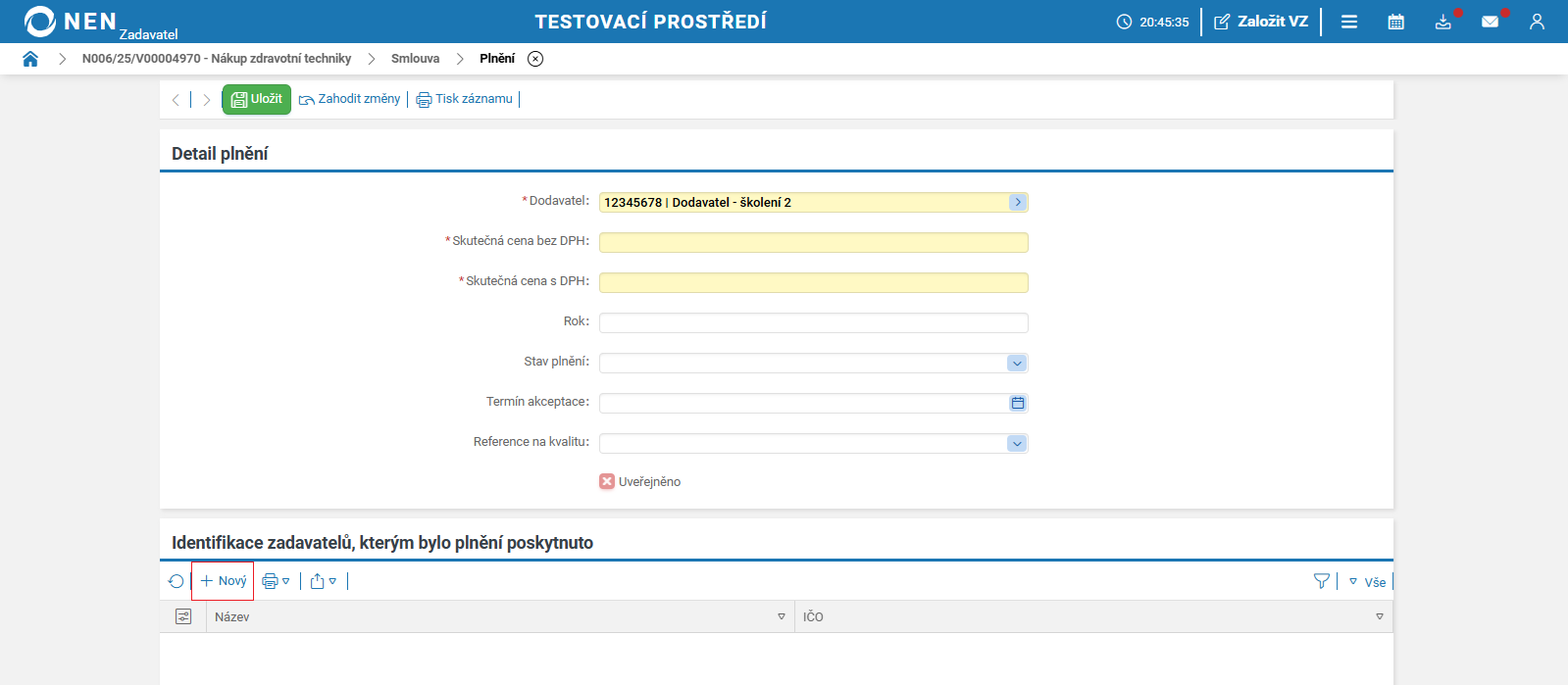Go to next record arrow
Screen dimensions: 1568x685
(x=206, y=100)
